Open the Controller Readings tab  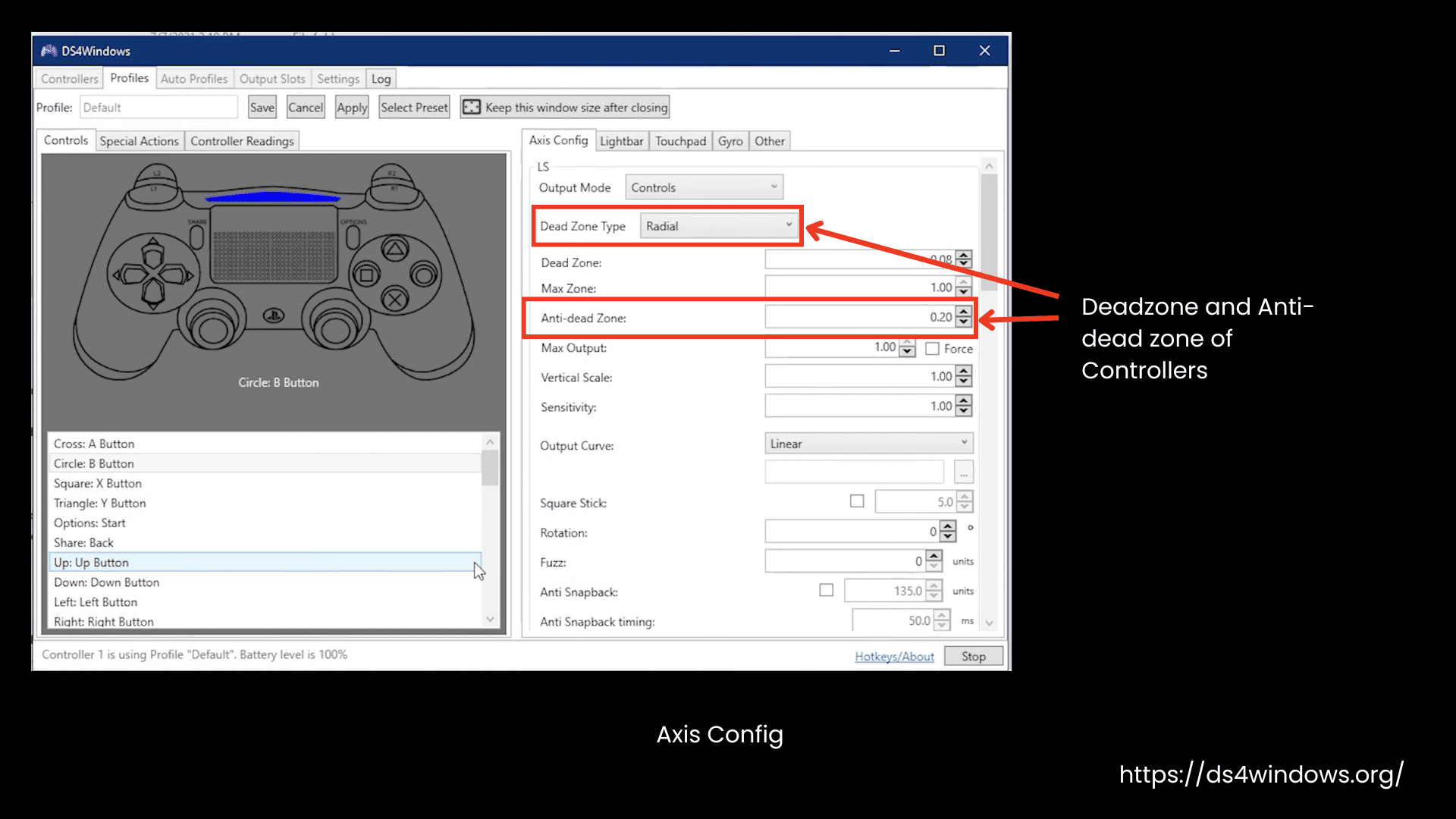(x=242, y=141)
